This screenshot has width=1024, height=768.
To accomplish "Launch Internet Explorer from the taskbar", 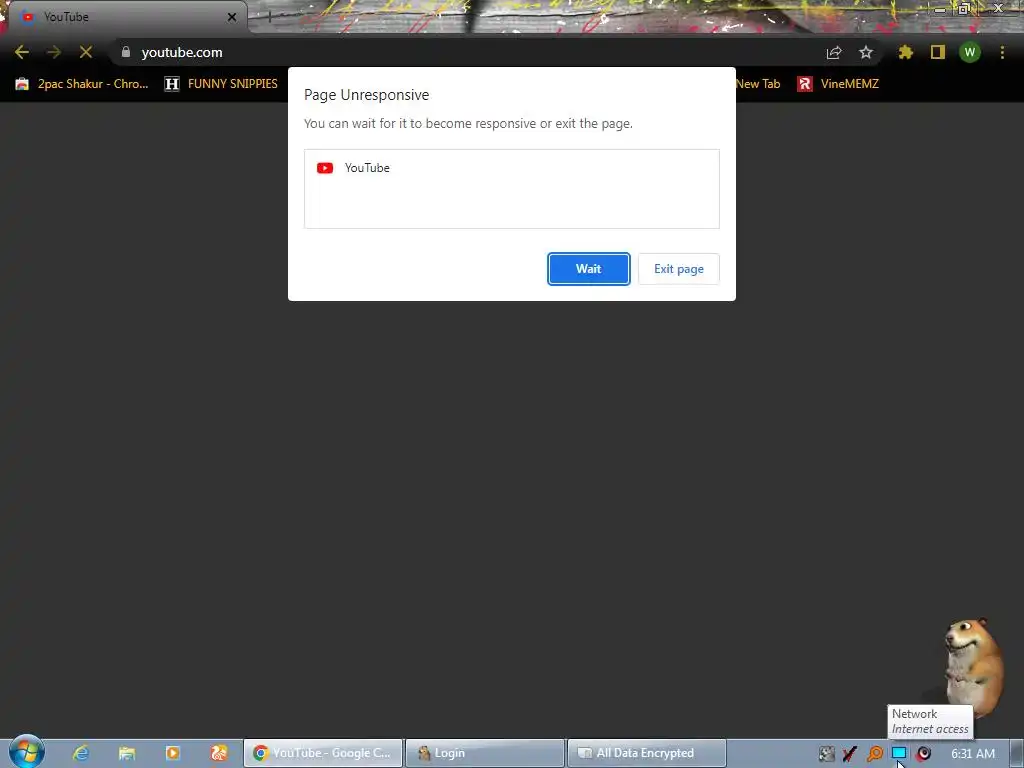I will pyautogui.click(x=80, y=753).
